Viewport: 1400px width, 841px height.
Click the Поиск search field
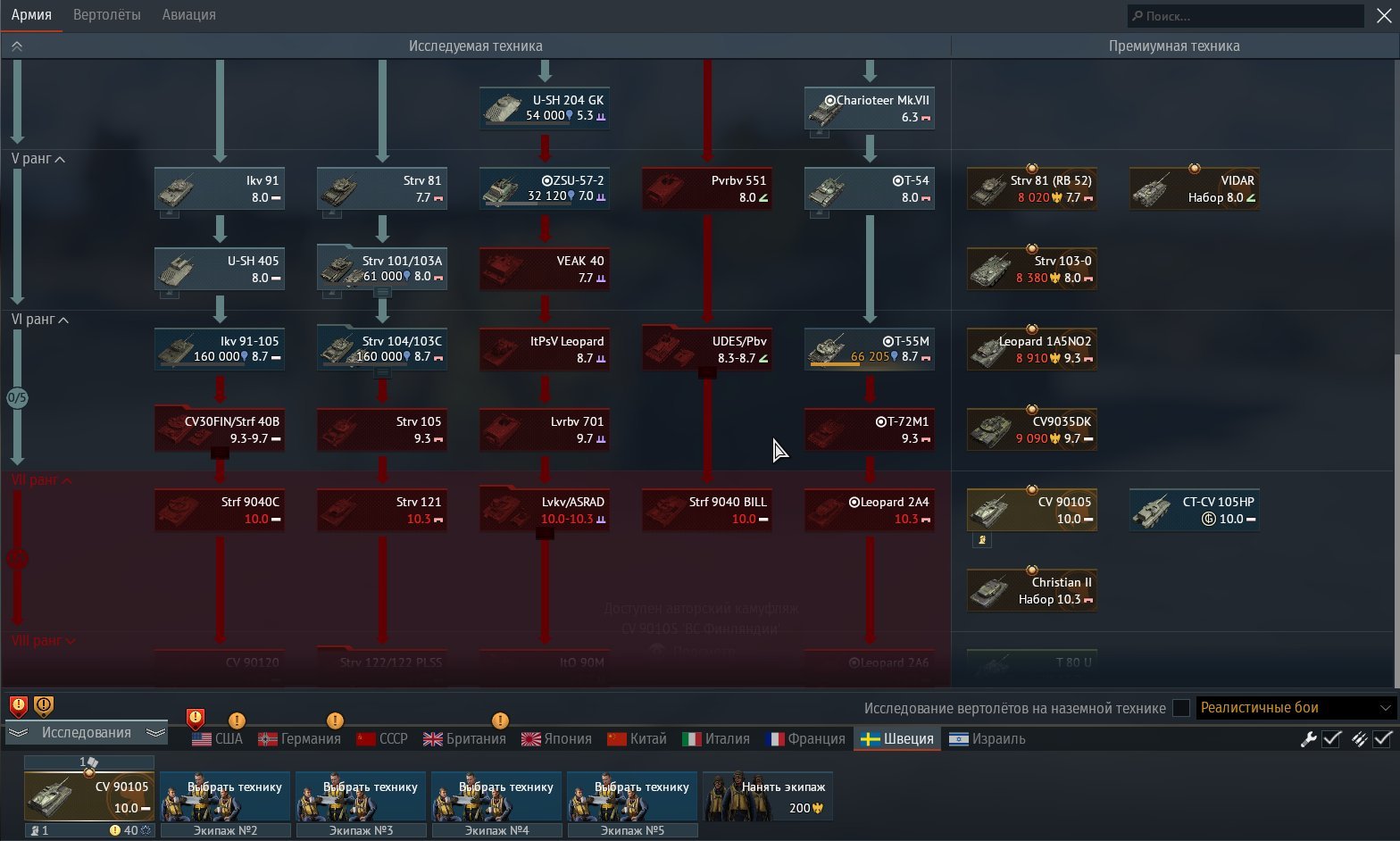pos(1245,16)
